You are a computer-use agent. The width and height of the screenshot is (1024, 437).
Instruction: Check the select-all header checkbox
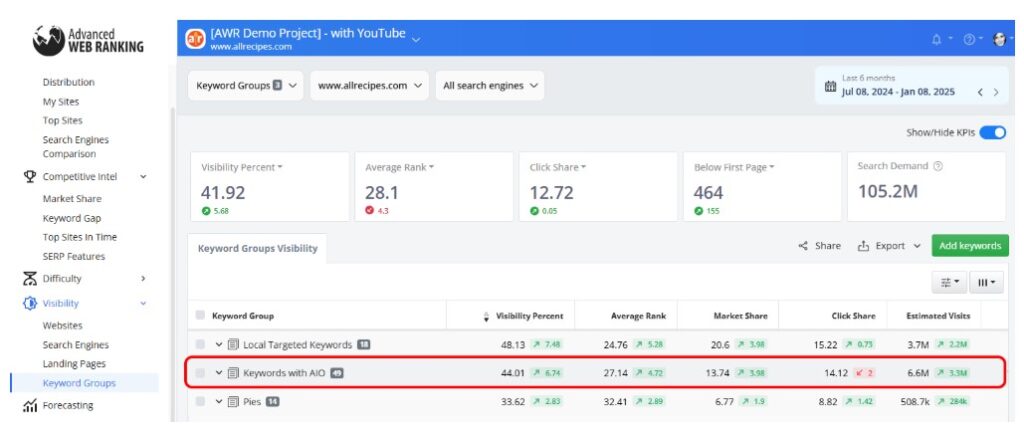(200, 315)
